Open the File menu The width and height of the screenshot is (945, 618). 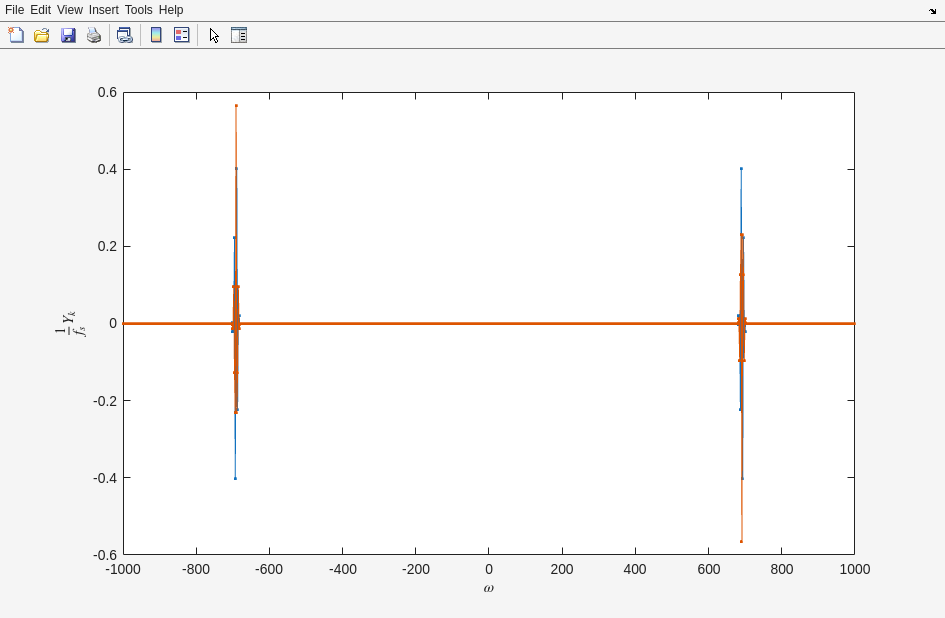pos(14,10)
